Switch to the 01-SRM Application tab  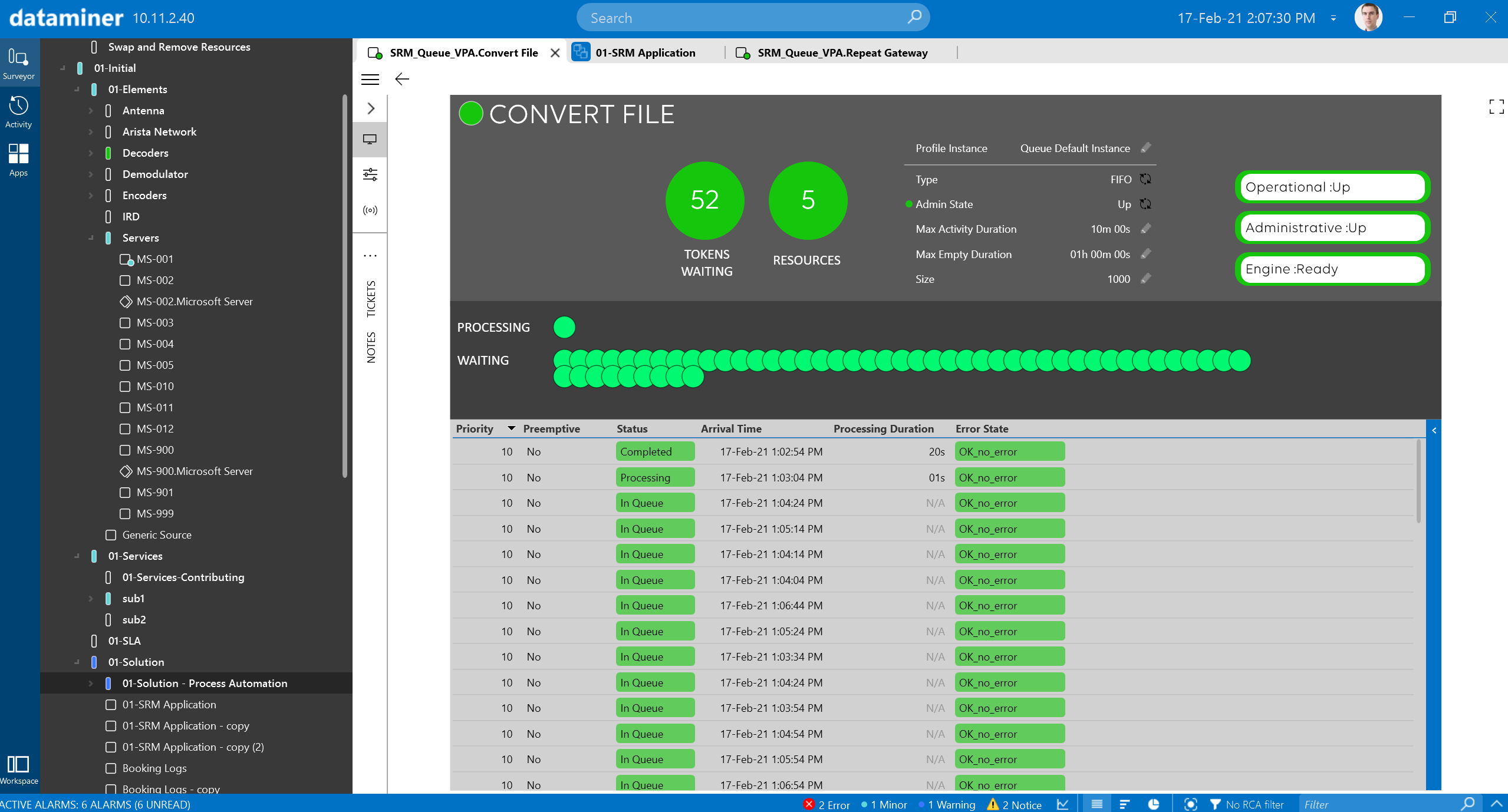point(645,52)
